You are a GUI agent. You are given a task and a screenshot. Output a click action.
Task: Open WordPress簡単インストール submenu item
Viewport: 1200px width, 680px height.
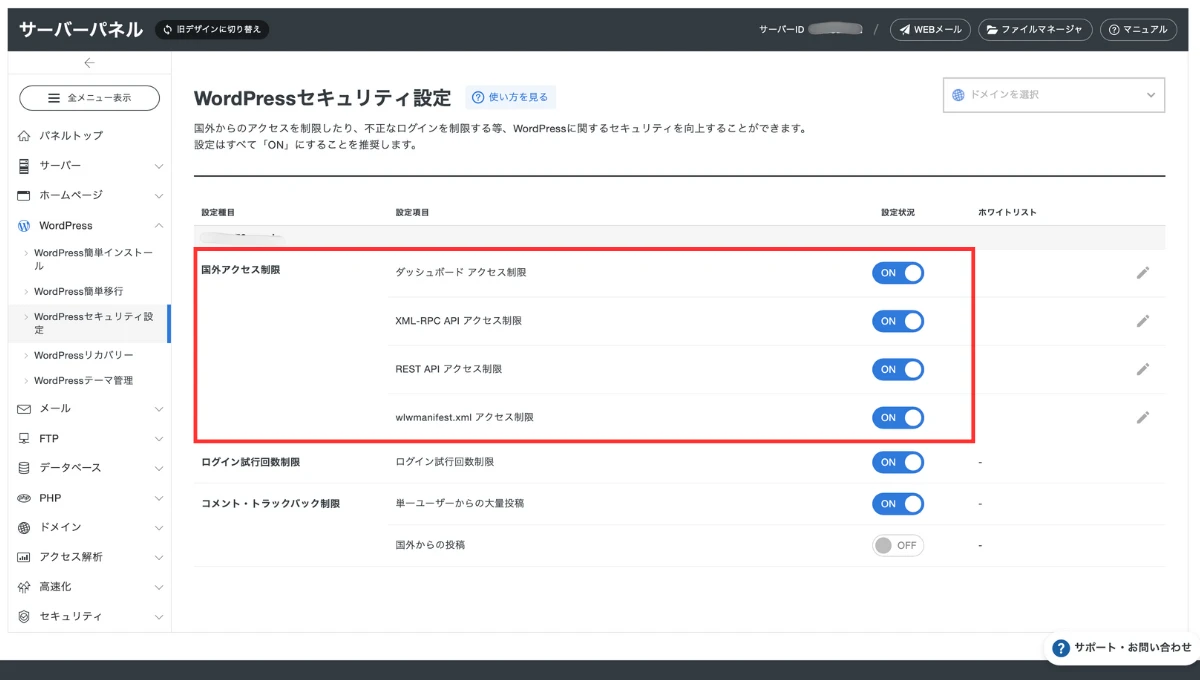(94, 260)
